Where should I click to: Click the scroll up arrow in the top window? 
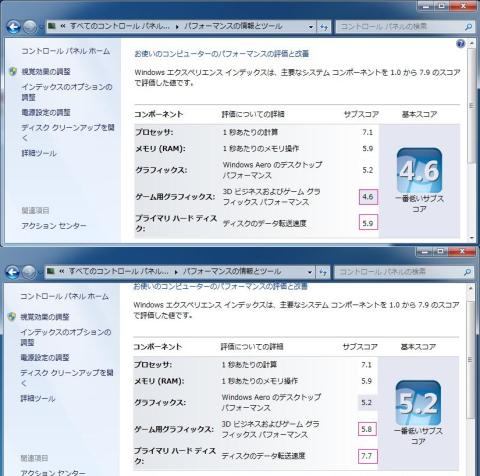coord(471,43)
